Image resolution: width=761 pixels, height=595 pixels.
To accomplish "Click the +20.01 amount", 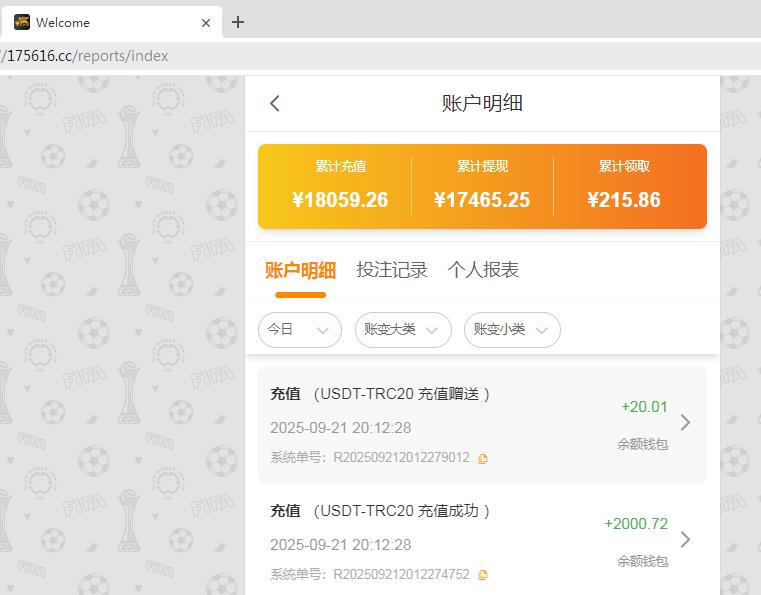I will [x=645, y=407].
